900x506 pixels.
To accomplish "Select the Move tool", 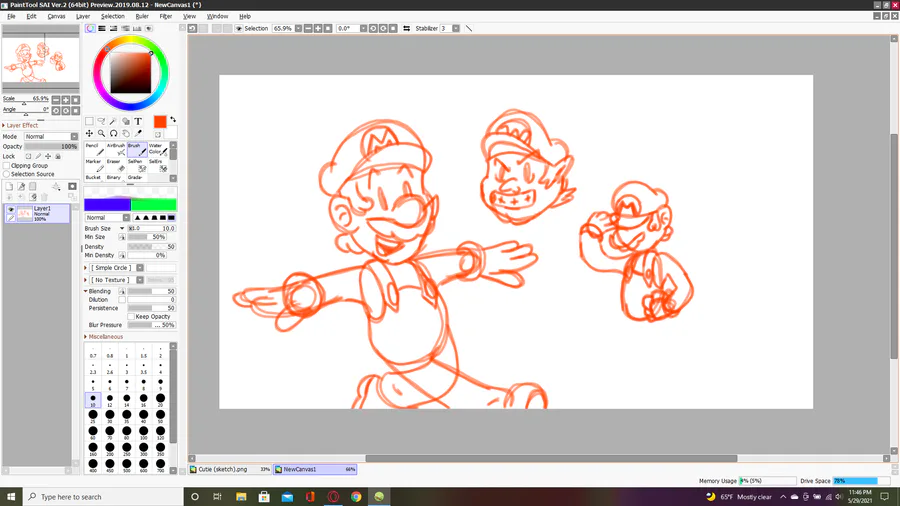I will click(89, 133).
